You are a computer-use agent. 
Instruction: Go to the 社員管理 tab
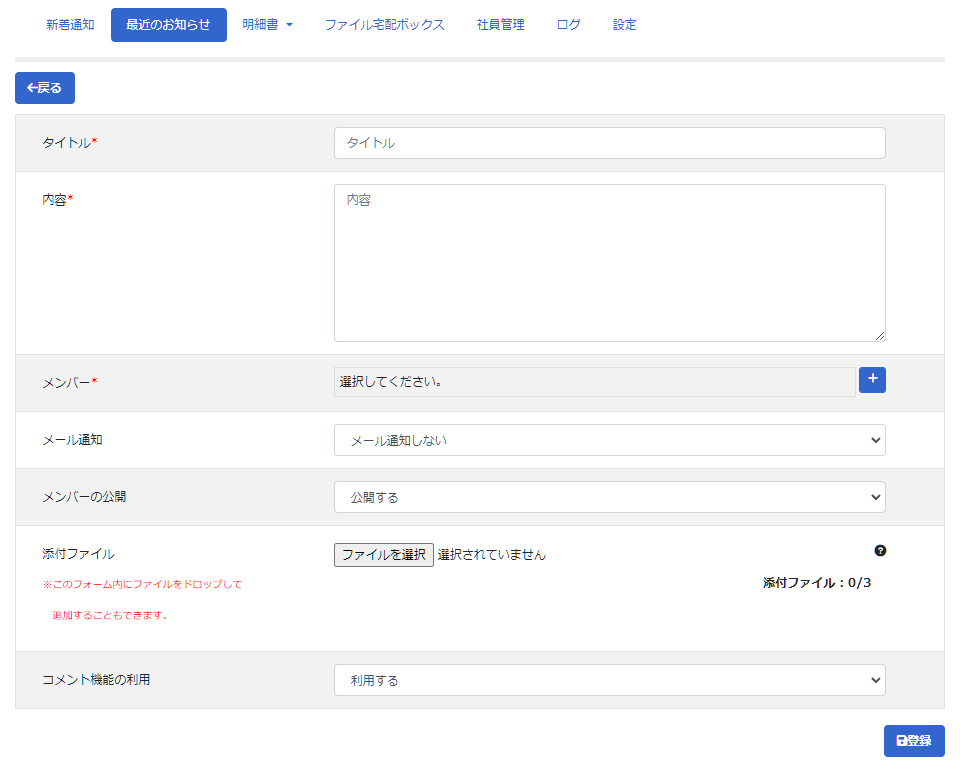tap(500, 25)
